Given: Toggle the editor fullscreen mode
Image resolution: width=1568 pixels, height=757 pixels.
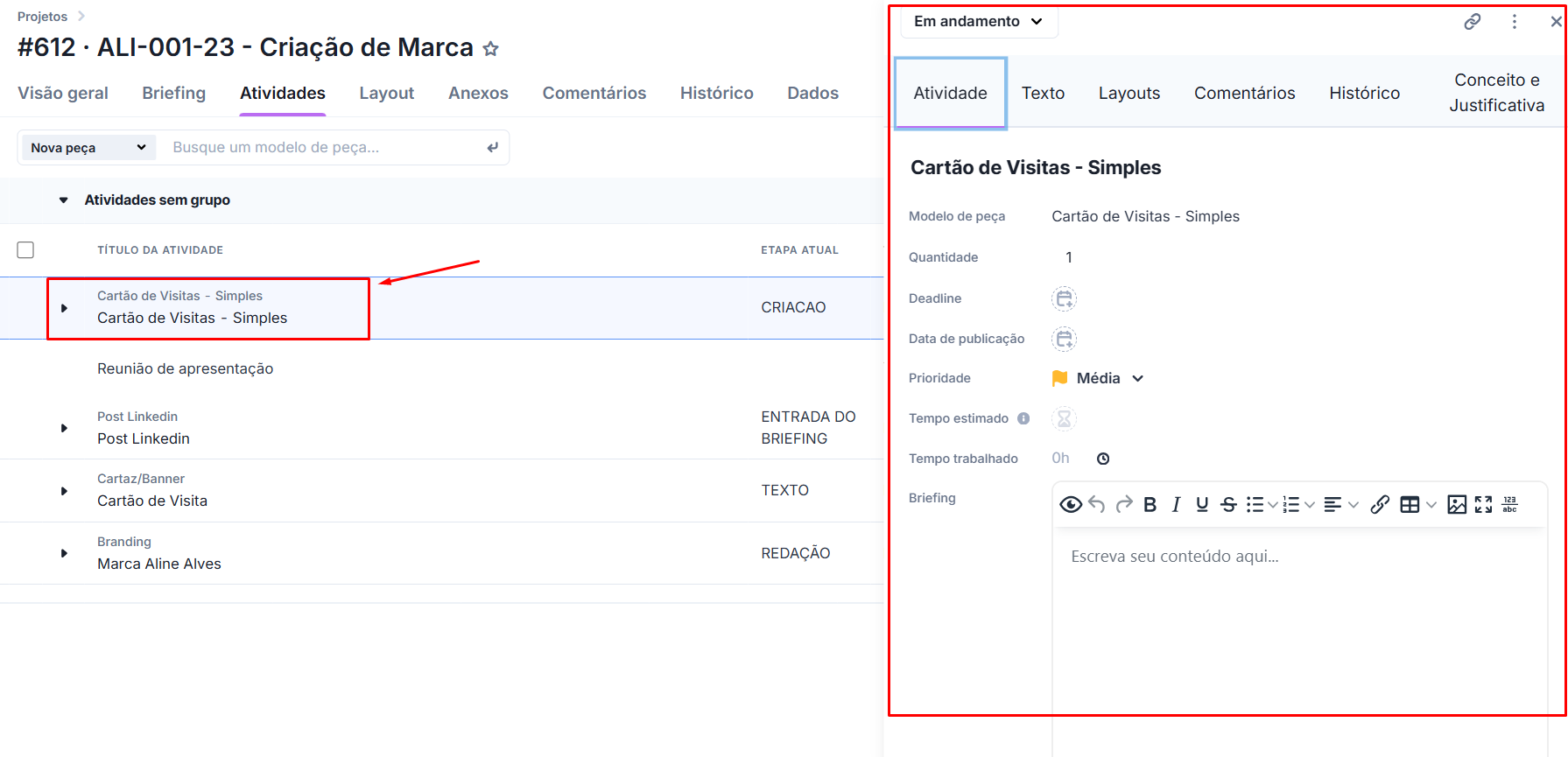Looking at the screenshot, I should [x=1483, y=504].
